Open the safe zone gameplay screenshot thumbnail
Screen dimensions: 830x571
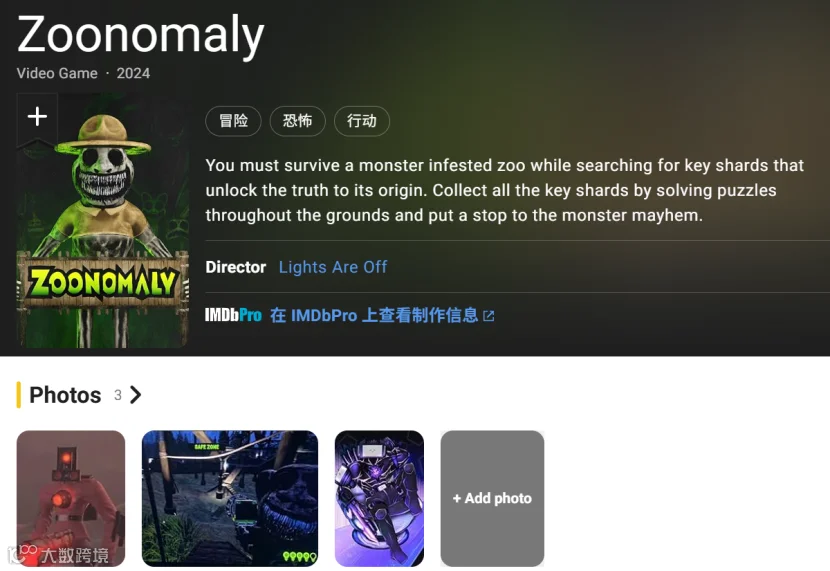(230, 499)
